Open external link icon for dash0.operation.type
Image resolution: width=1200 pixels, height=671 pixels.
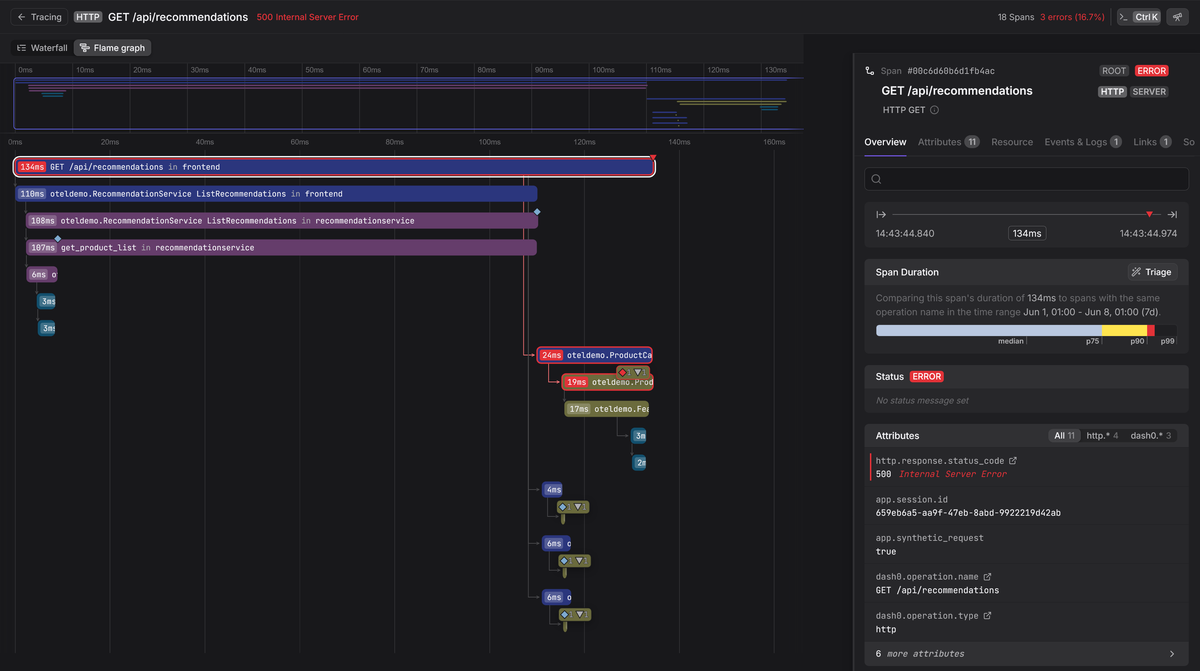pos(987,616)
